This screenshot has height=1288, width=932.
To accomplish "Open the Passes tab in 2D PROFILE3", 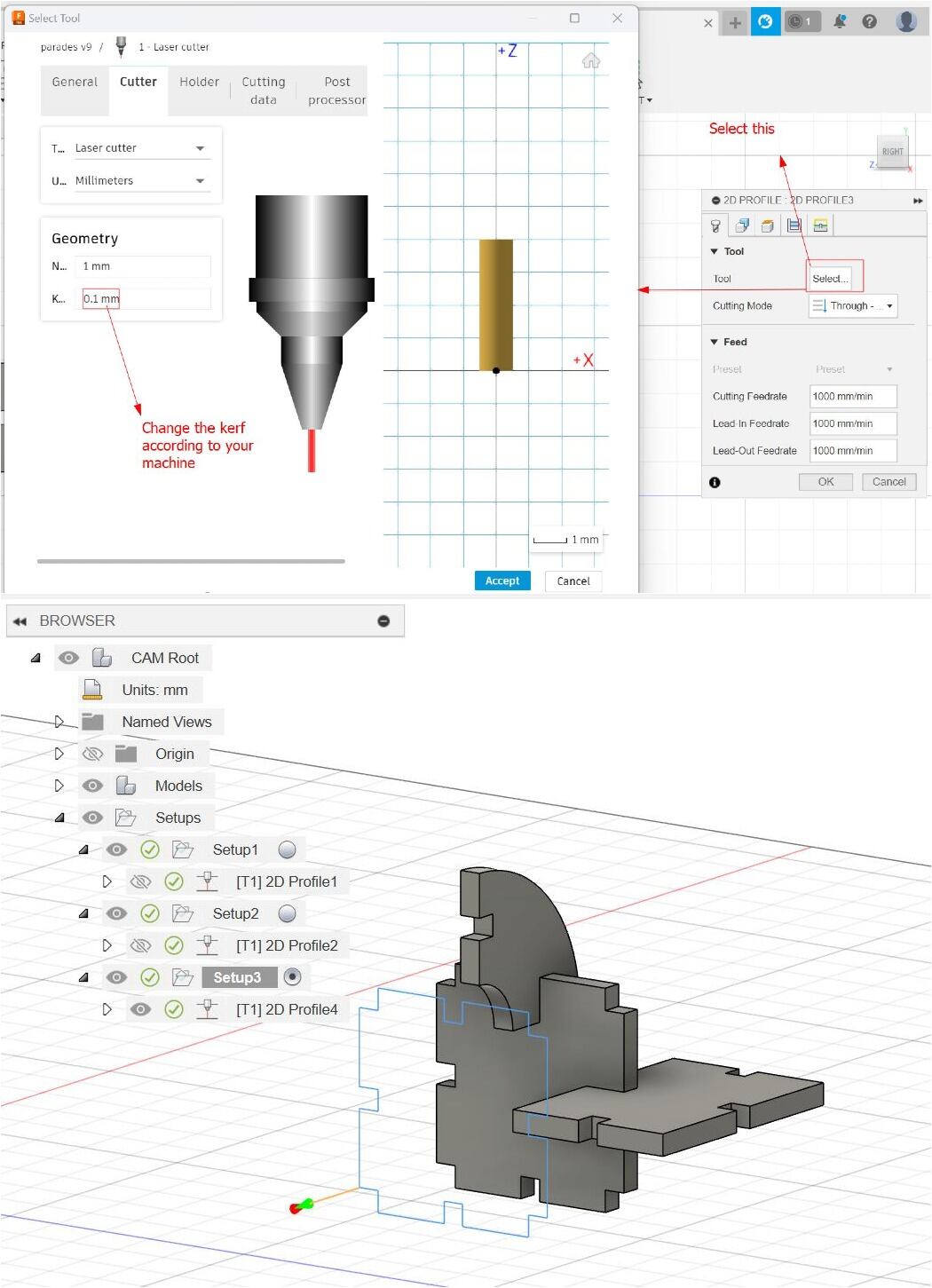I will point(794,225).
